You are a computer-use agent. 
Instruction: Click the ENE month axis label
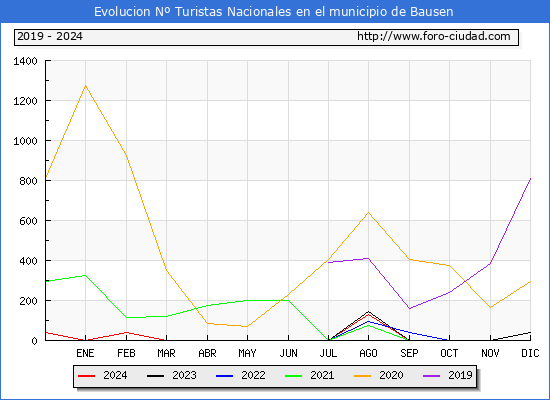click(x=85, y=353)
